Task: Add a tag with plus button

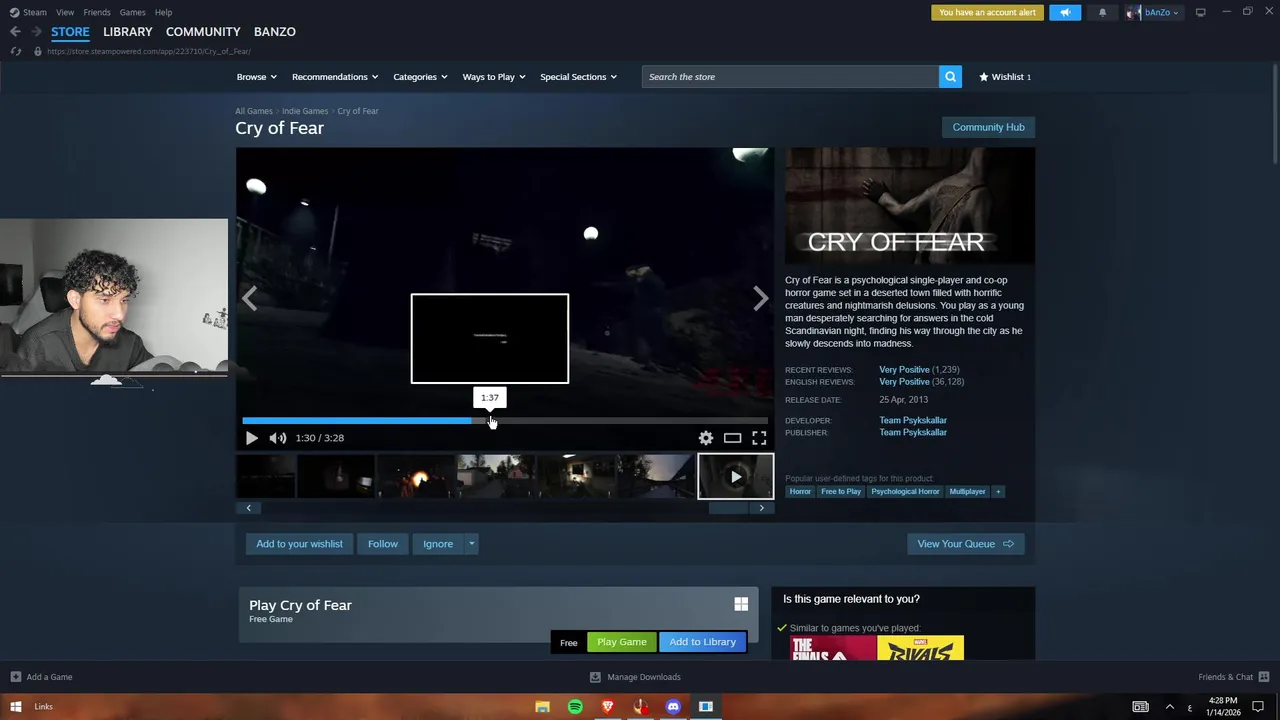Action: (x=997, y=492)
